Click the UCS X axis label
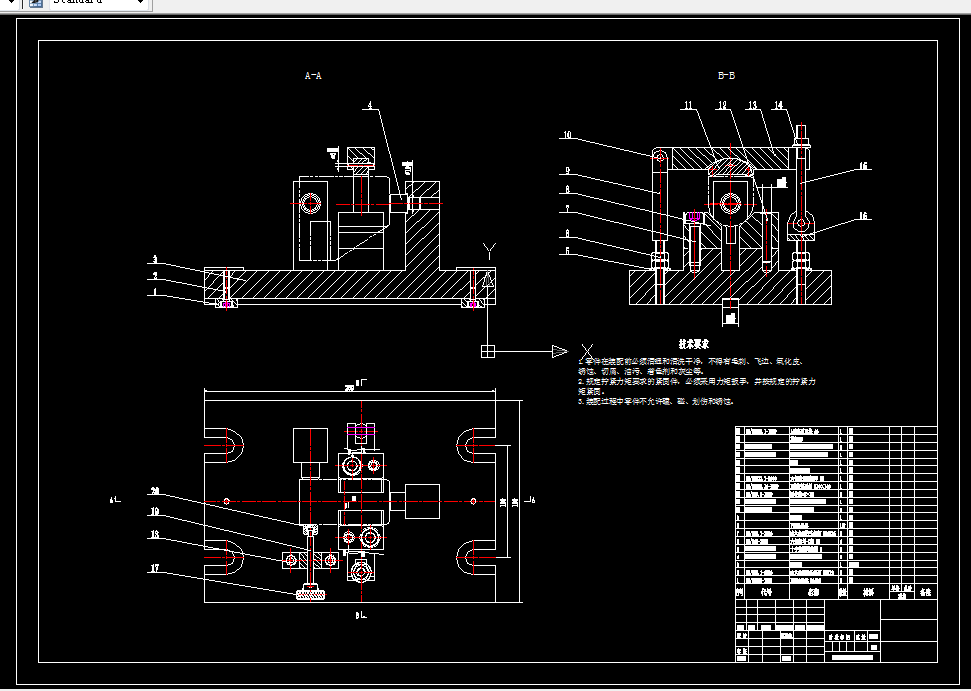971x691 pixels. coord(587,352)
